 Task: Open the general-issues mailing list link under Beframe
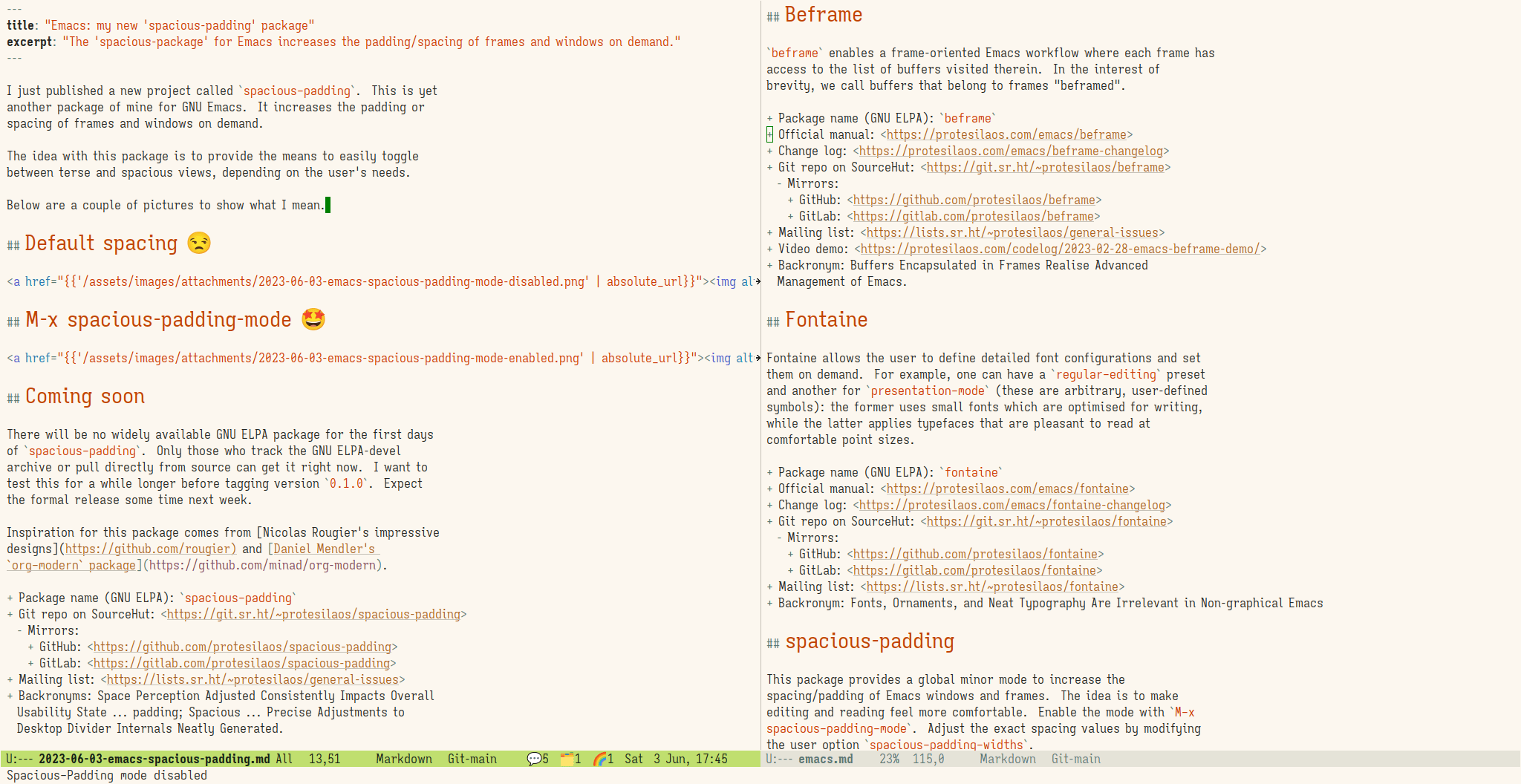click(x=1012, y=232)
